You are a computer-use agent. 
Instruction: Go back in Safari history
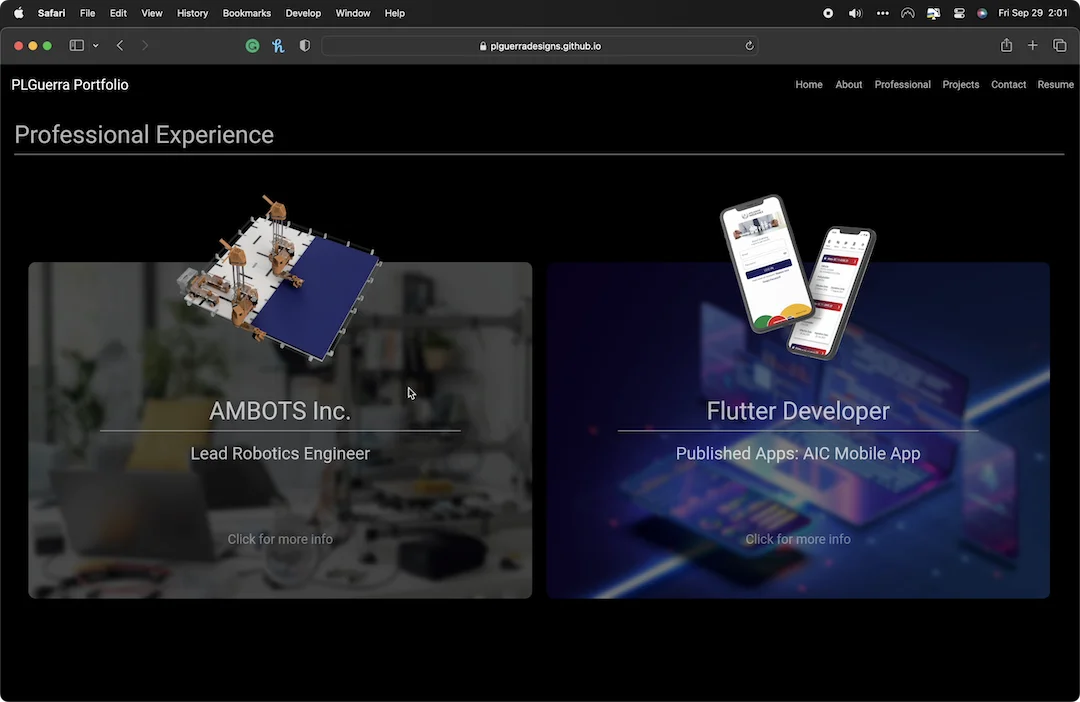(120, 45)
